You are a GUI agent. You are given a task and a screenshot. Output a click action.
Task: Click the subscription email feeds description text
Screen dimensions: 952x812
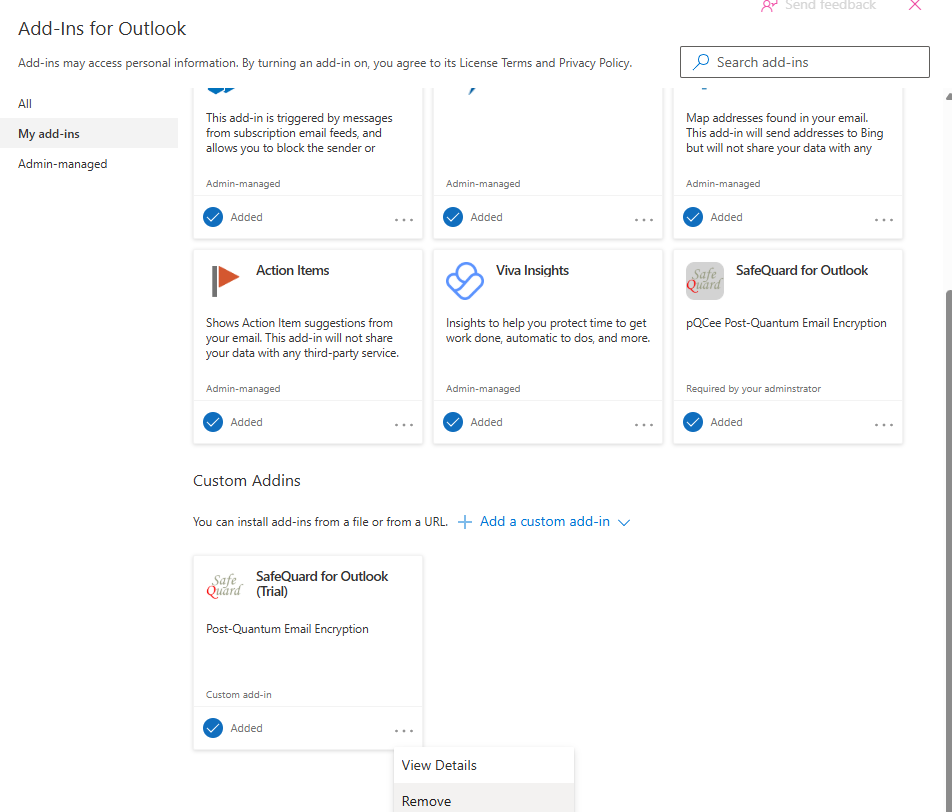point(299,133)
